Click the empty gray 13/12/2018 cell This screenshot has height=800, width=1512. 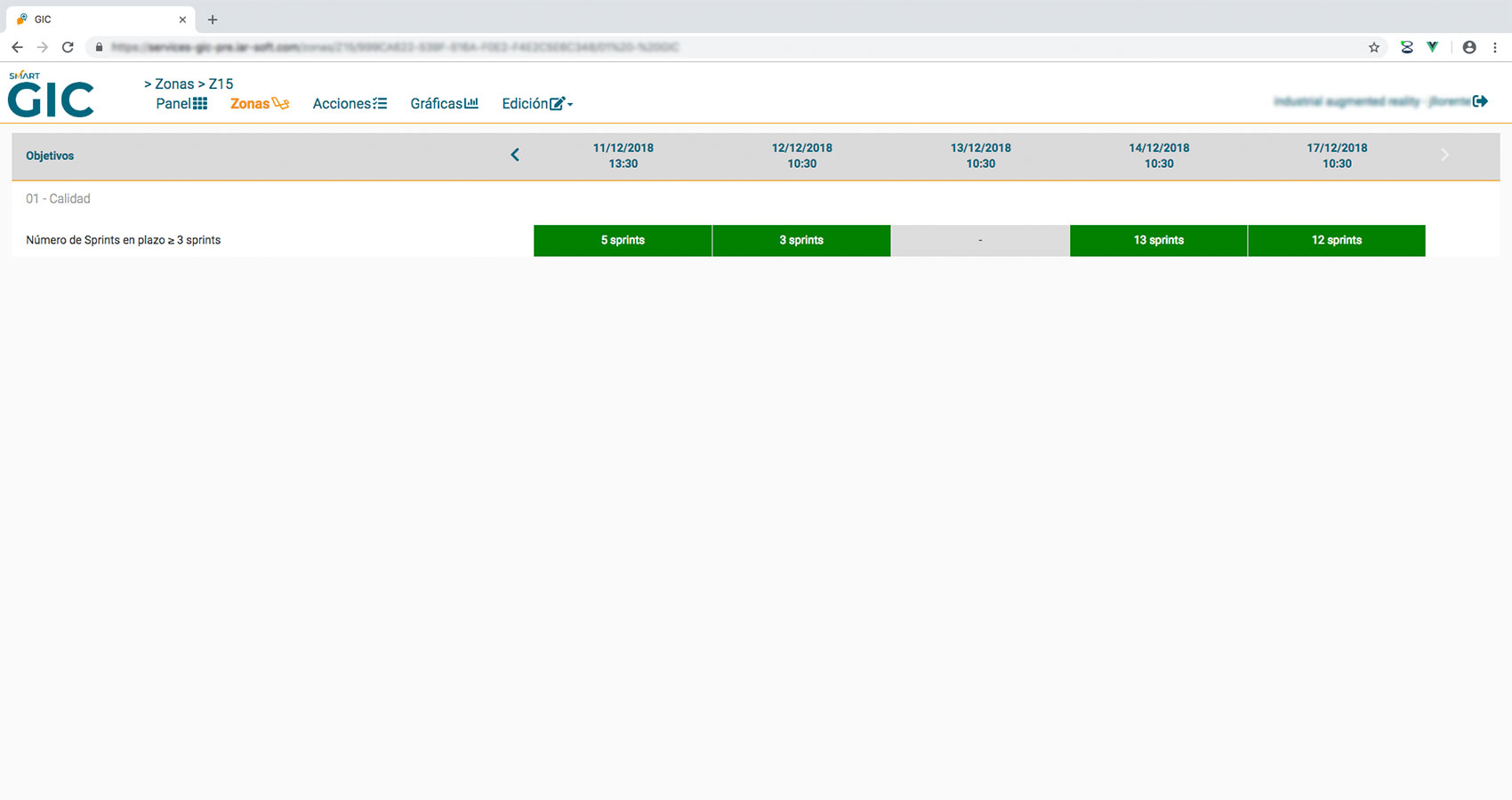pyautogui.click(x=980, y=240)
